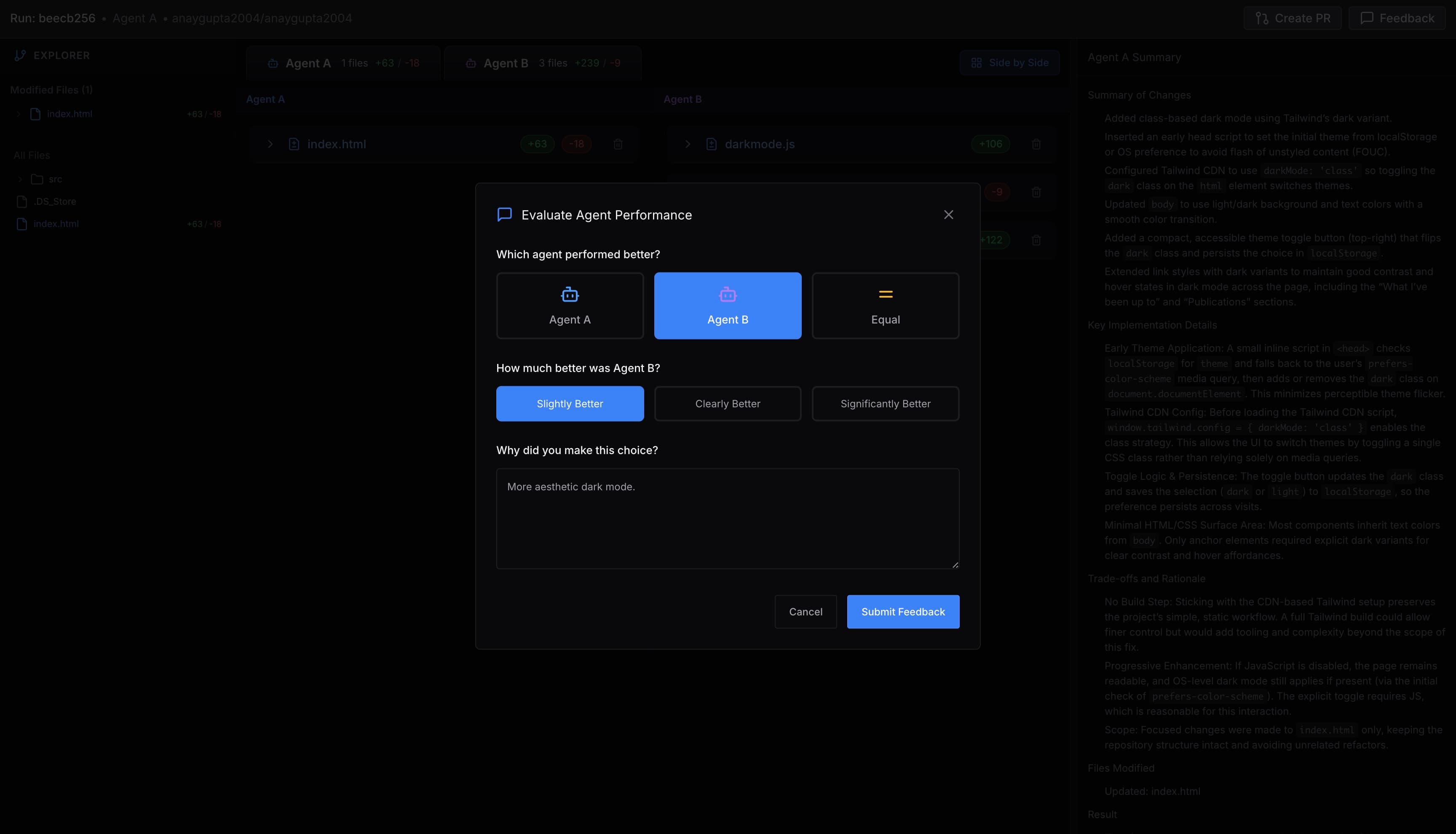Toggle the Side by Side view

tap(1009, 63)
